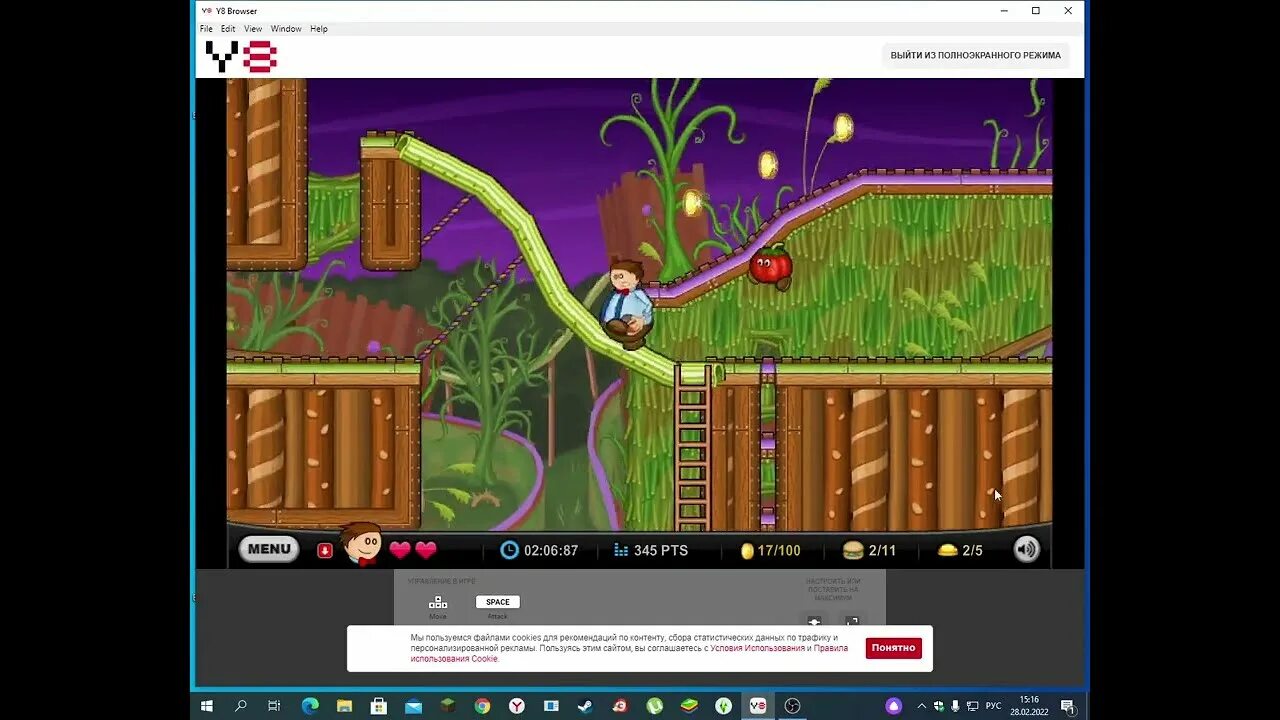
Task: Click the SPACE attack key hint
Action: (498, 602)
